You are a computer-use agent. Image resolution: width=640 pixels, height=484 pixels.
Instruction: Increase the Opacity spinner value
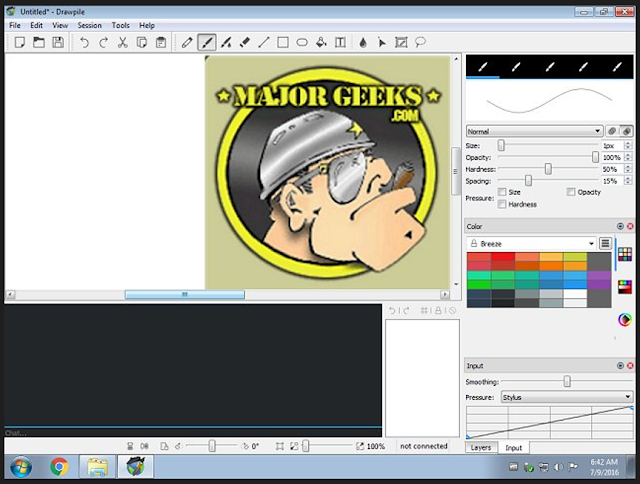coord(628,155)
